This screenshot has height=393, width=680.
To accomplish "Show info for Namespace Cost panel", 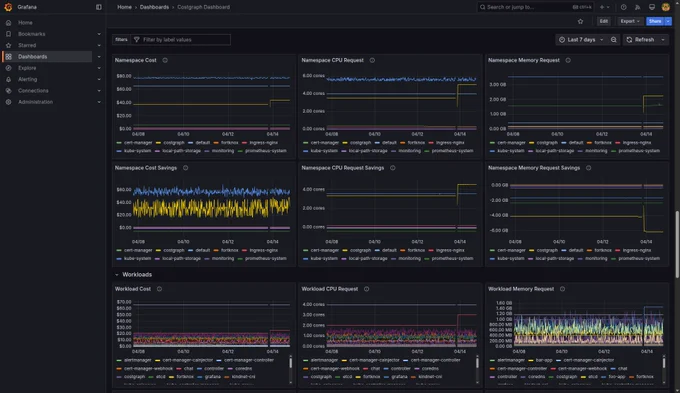I will [165, 60].
